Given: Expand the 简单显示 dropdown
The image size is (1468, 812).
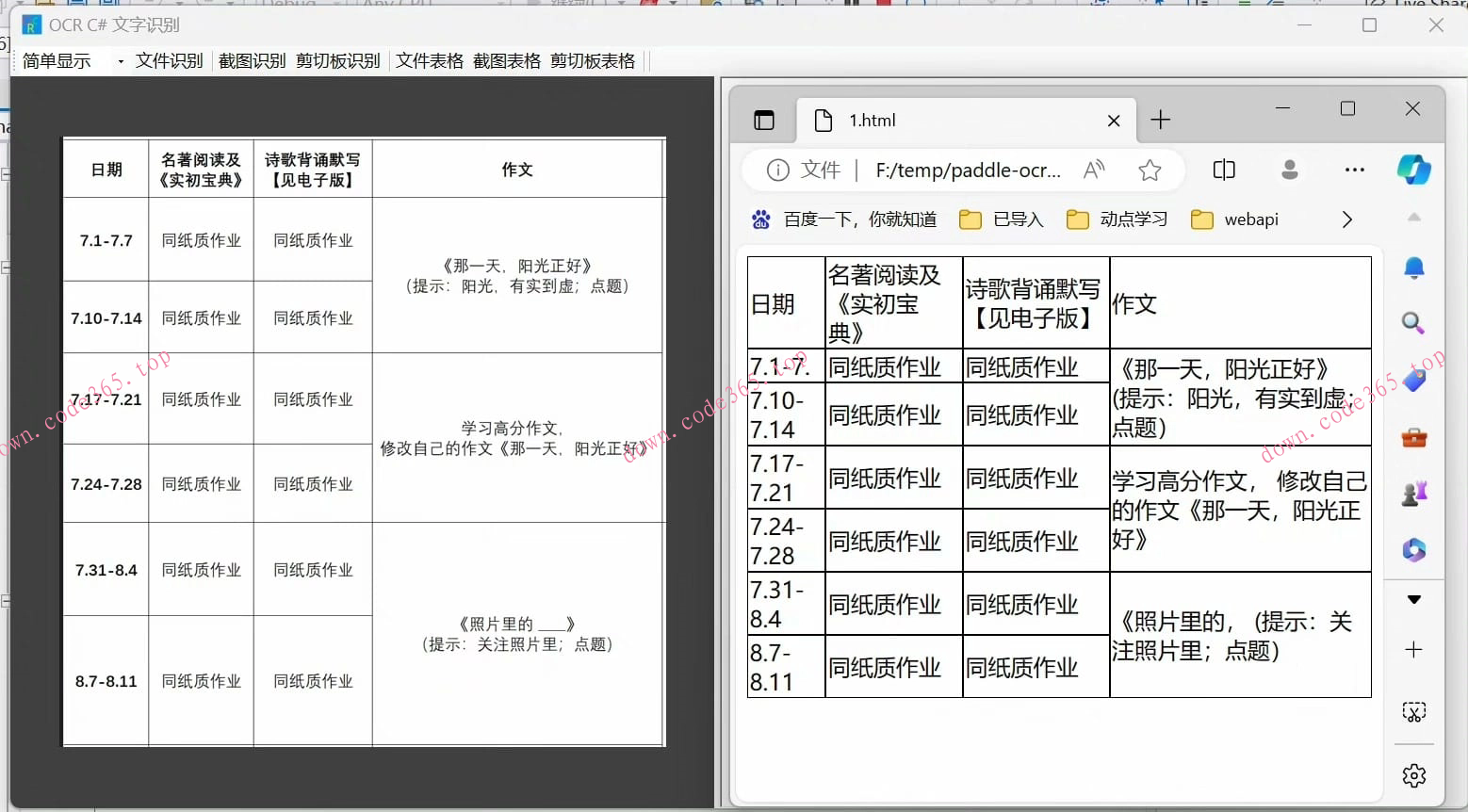Looking at the screenshot, I should pyautogui.click(x=121, y=61).
